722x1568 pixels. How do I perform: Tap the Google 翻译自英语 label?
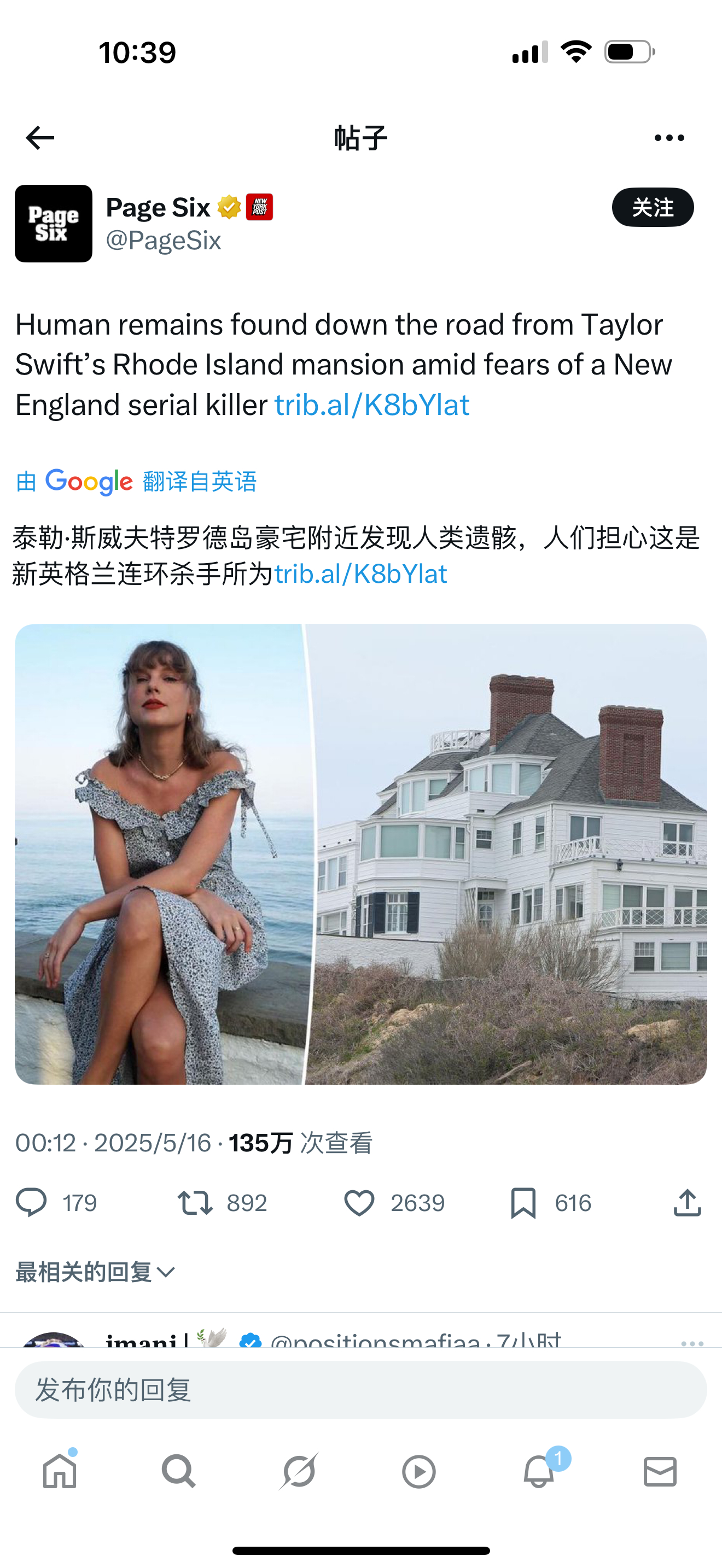point(136,482)
